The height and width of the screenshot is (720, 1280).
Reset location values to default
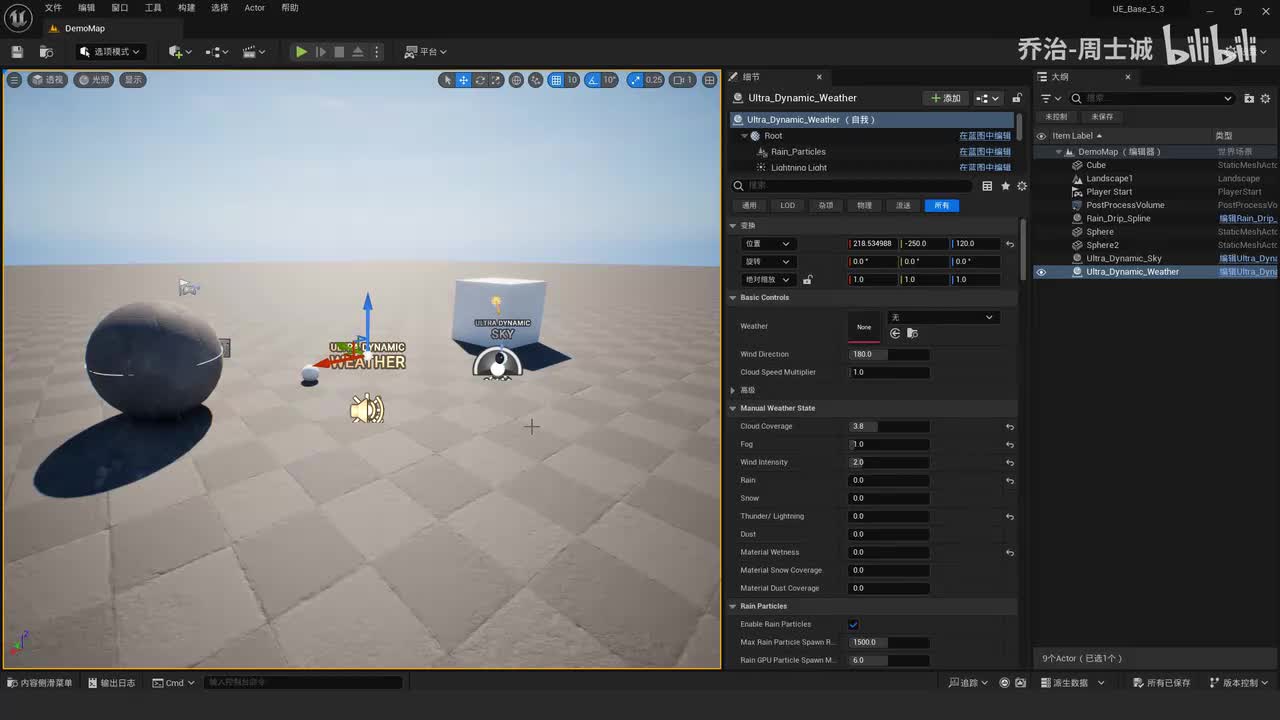1010,244
